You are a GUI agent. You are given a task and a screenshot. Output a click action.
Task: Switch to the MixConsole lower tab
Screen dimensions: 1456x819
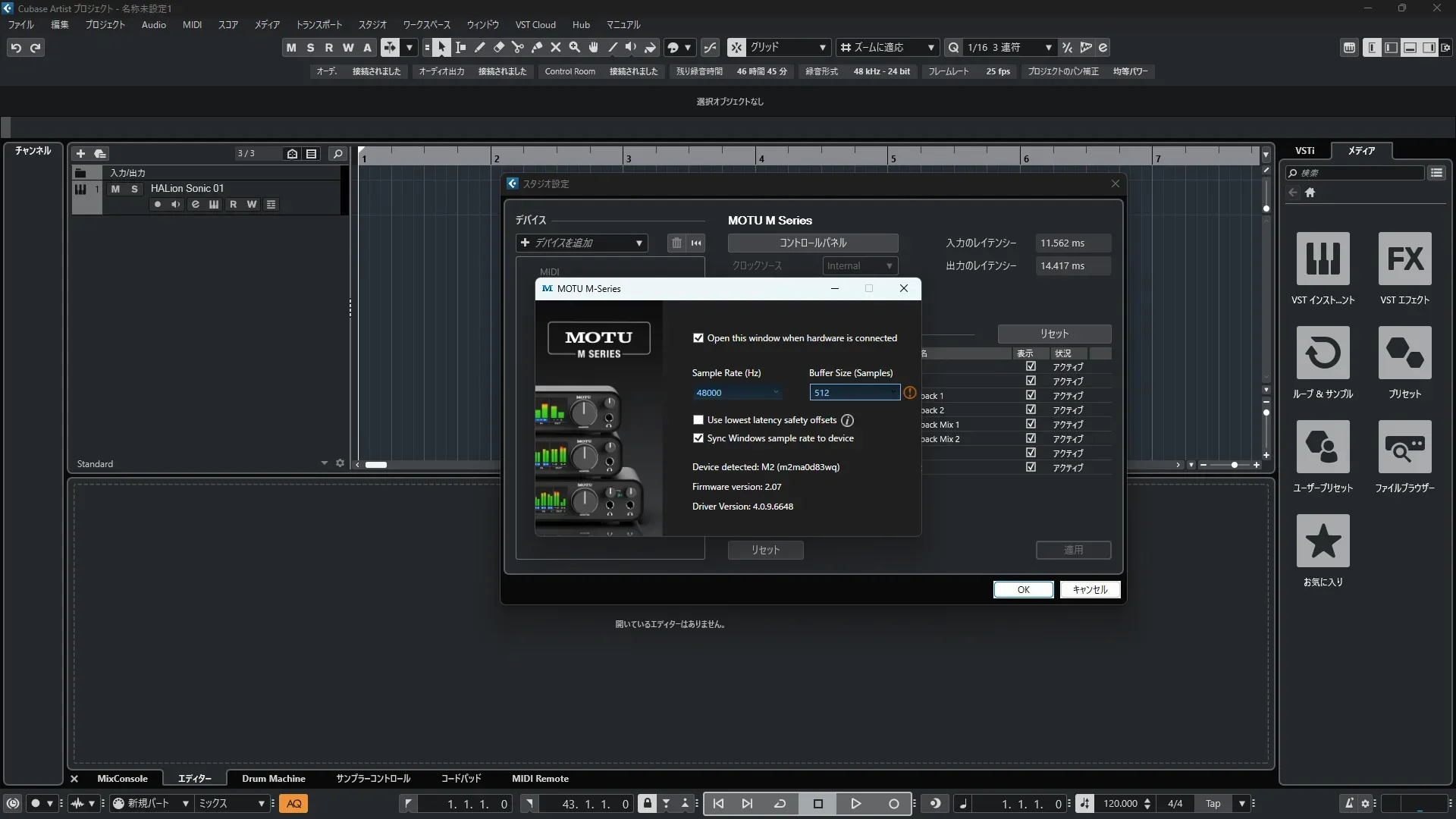pos(122,779)
